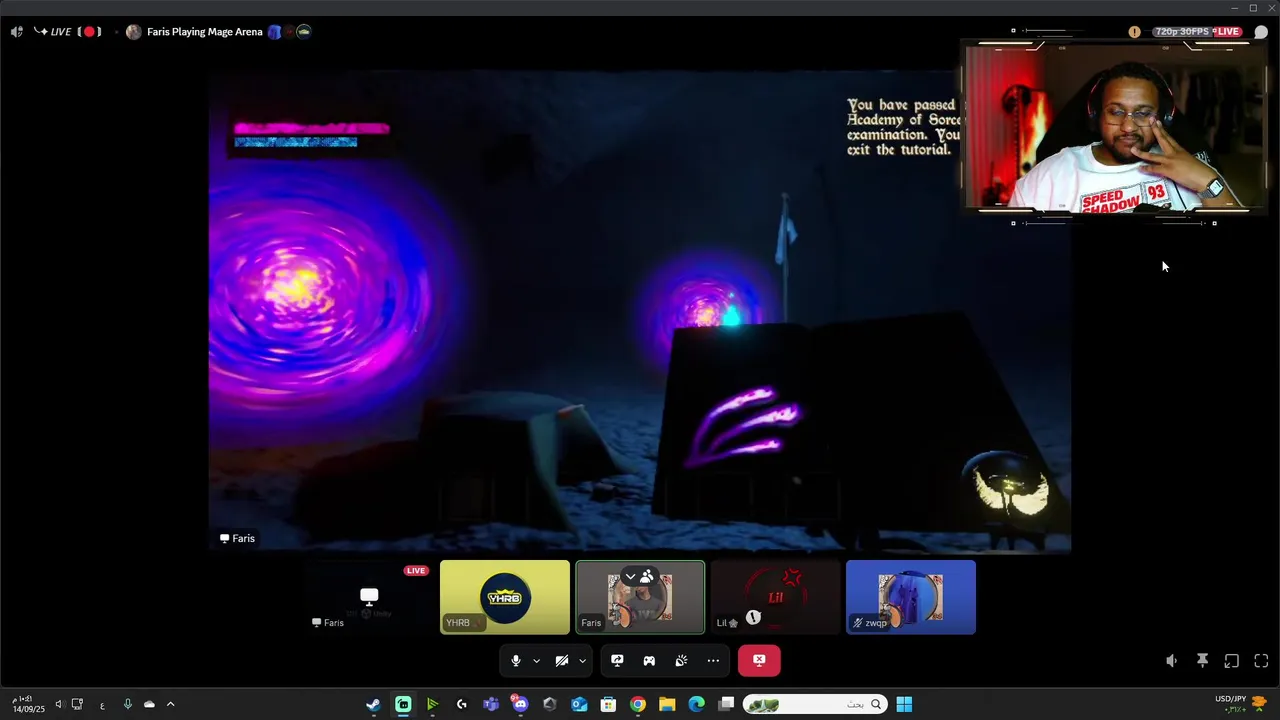Open Logitech G Hub from taskbar
1280x720 pixels.
(461, 704)
